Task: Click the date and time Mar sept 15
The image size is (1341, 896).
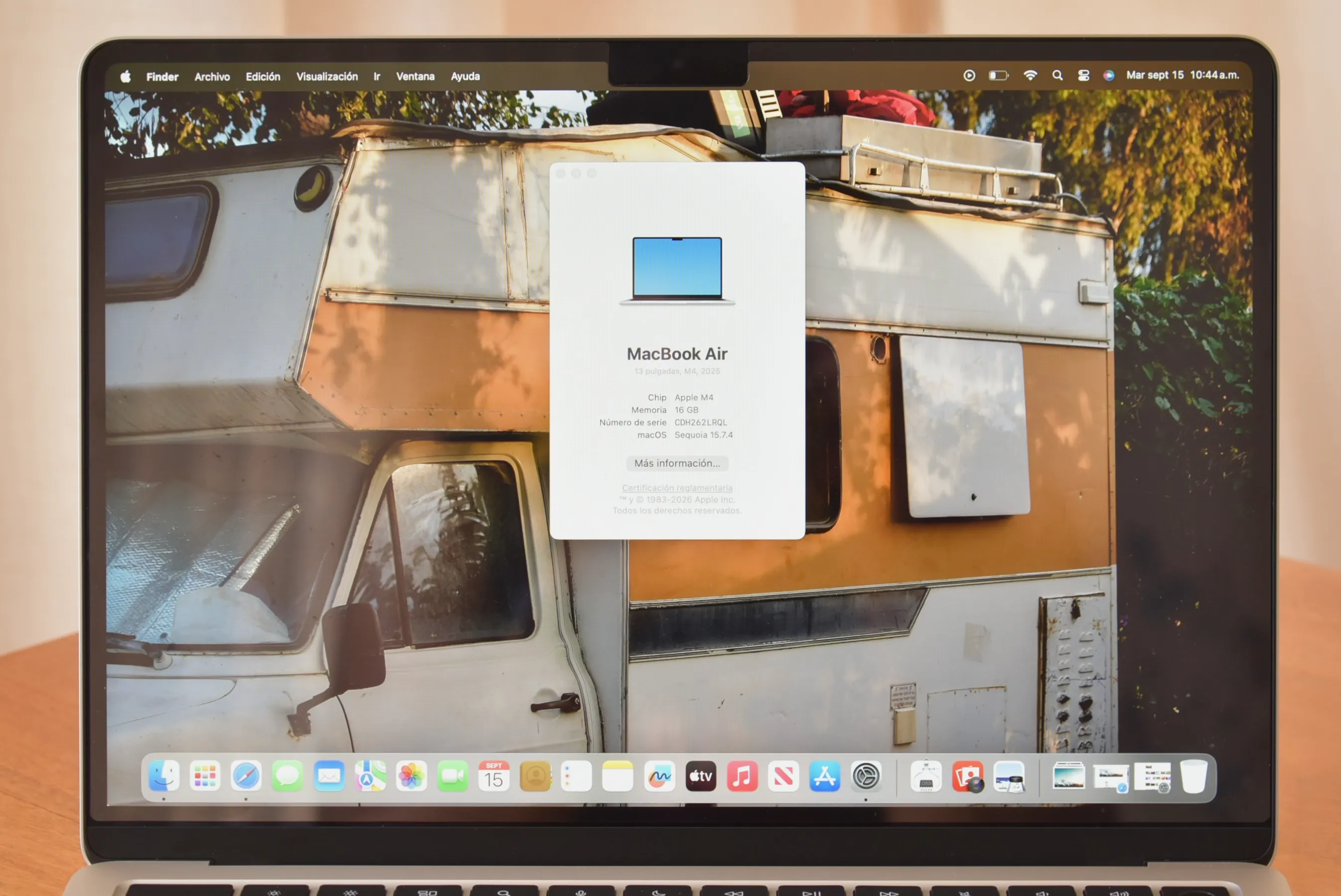Action: [x=1182, y=75]
